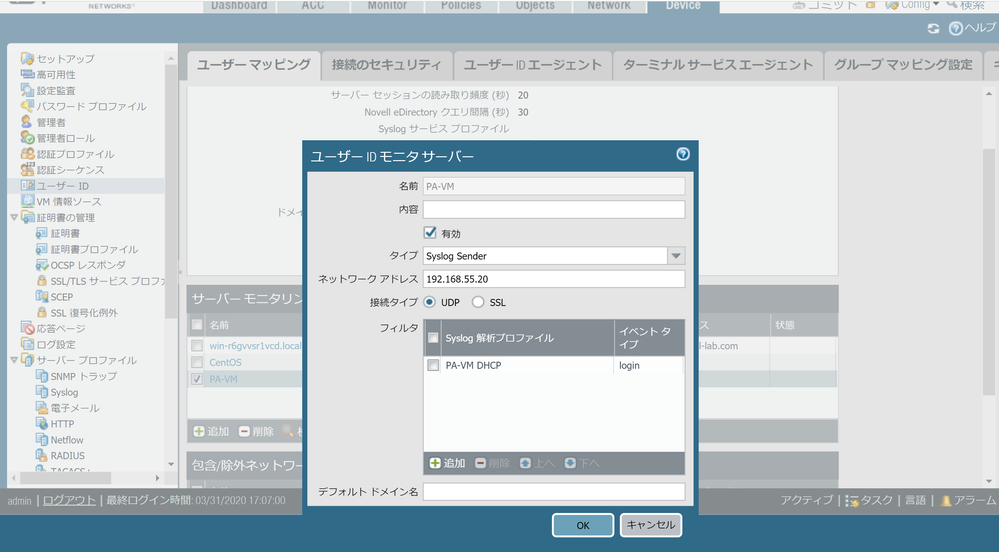Screen dimensions: 999x552
Task: Click the 電子メール profile icon
Action: pyautogui.click(x=41, y=408)
